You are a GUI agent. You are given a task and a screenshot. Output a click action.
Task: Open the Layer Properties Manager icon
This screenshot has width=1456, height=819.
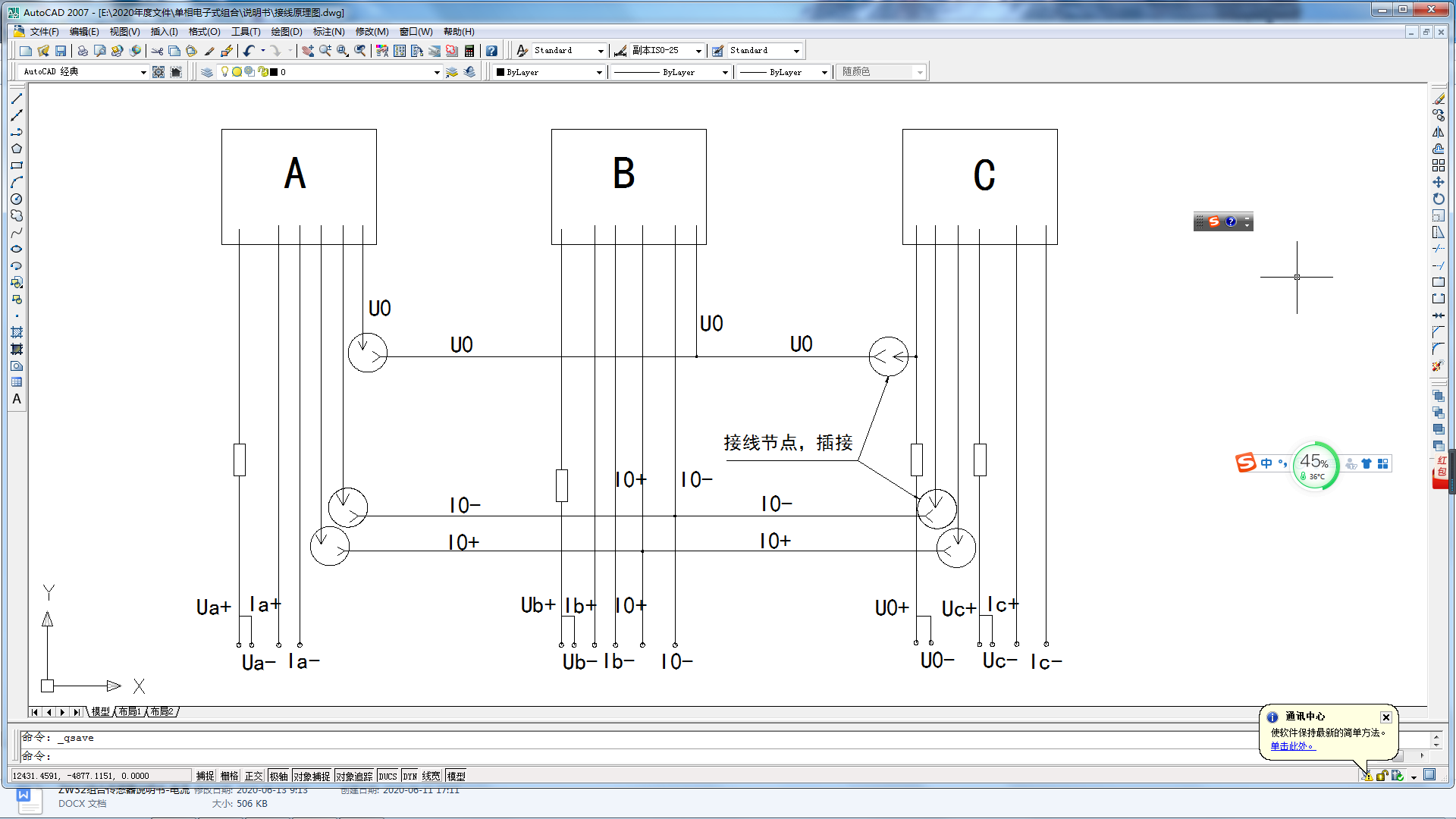click(207, 72)
